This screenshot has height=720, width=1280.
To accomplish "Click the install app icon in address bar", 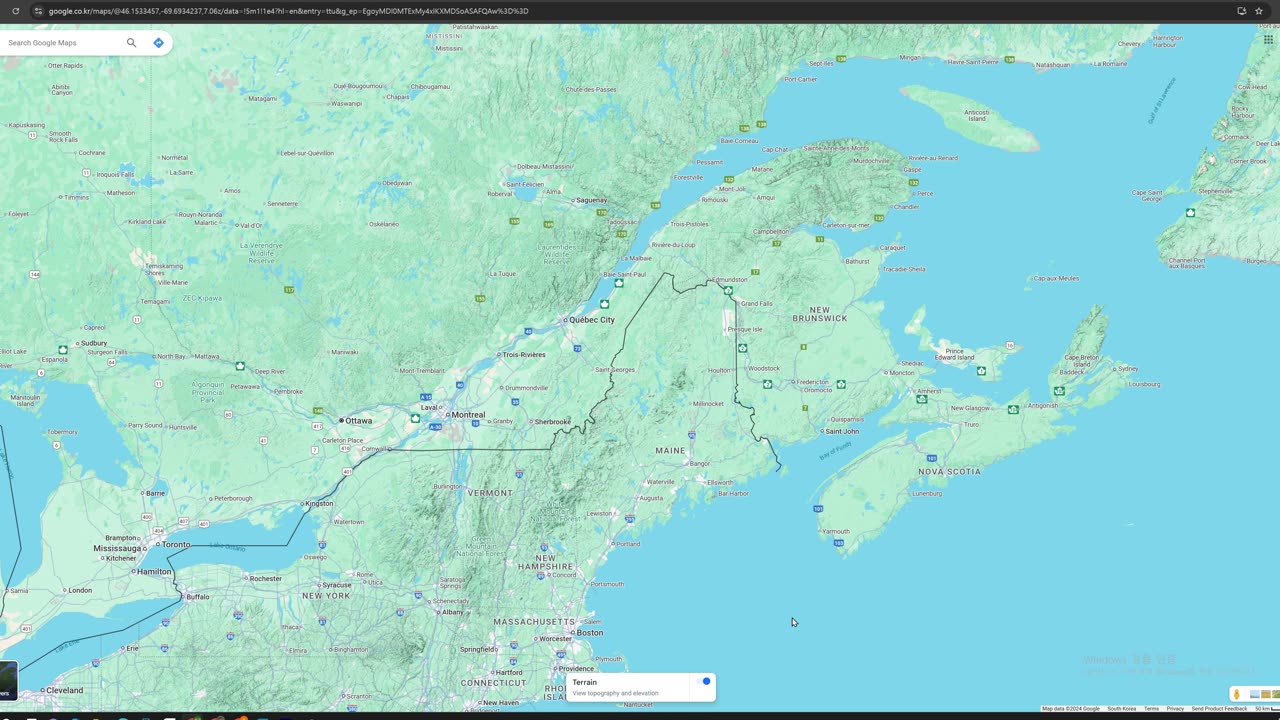I will tap(1241, 11).
